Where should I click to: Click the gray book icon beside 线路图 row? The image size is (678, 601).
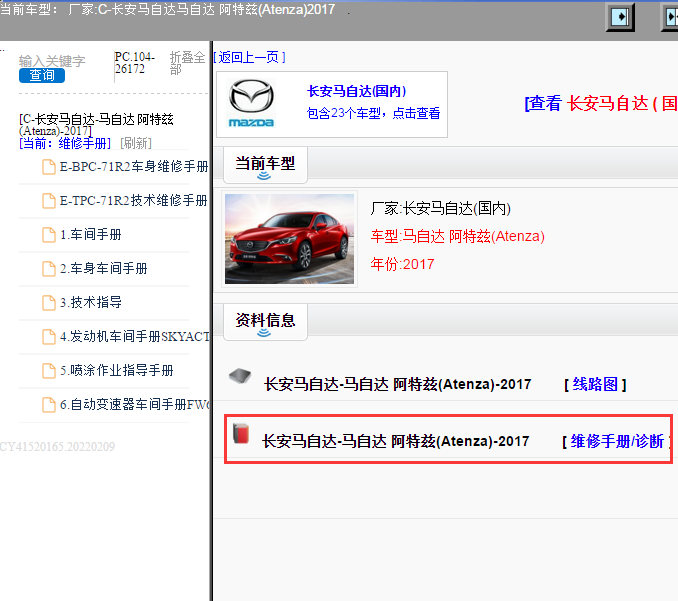coord(240,376)
